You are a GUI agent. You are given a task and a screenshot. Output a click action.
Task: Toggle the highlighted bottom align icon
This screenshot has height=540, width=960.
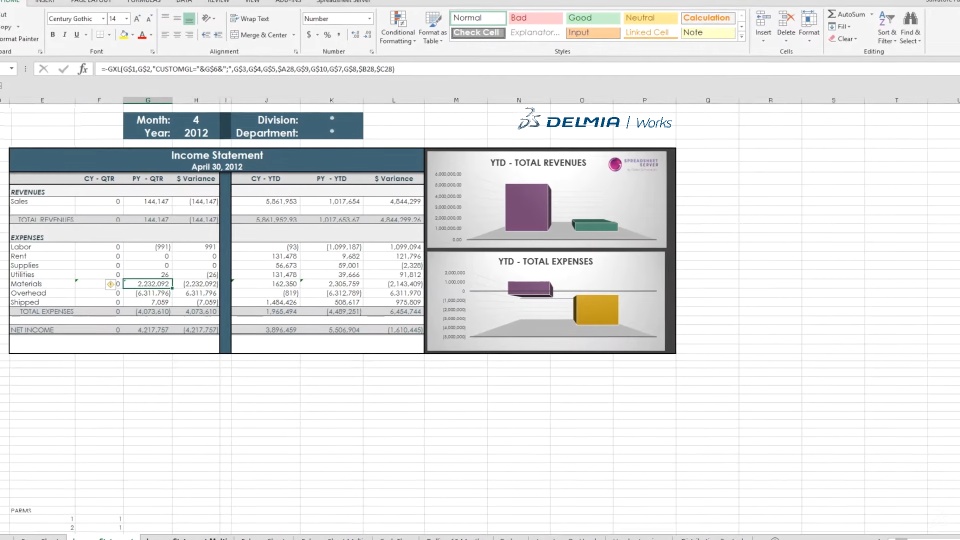(189, 19)
